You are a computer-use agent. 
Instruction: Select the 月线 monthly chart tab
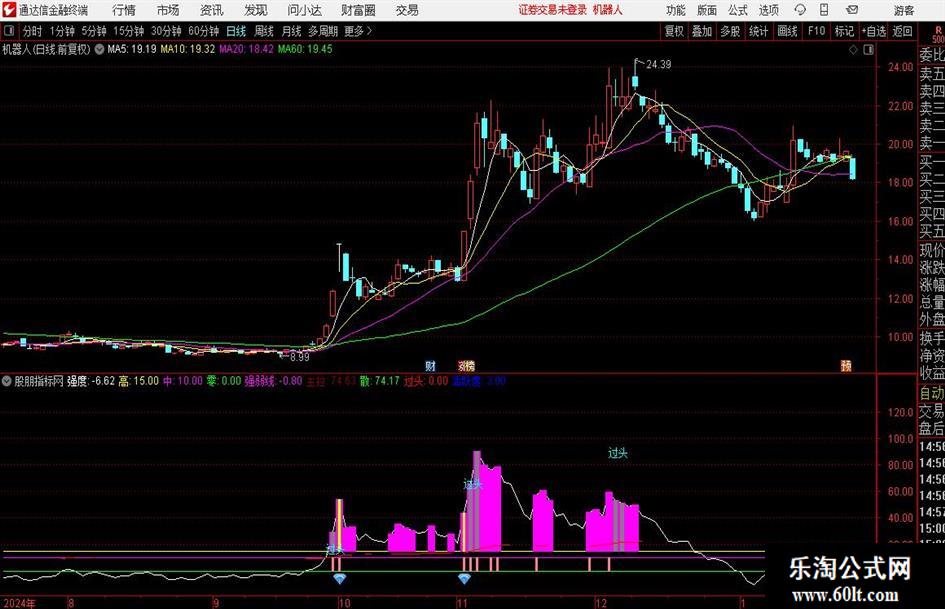[291, 31]
